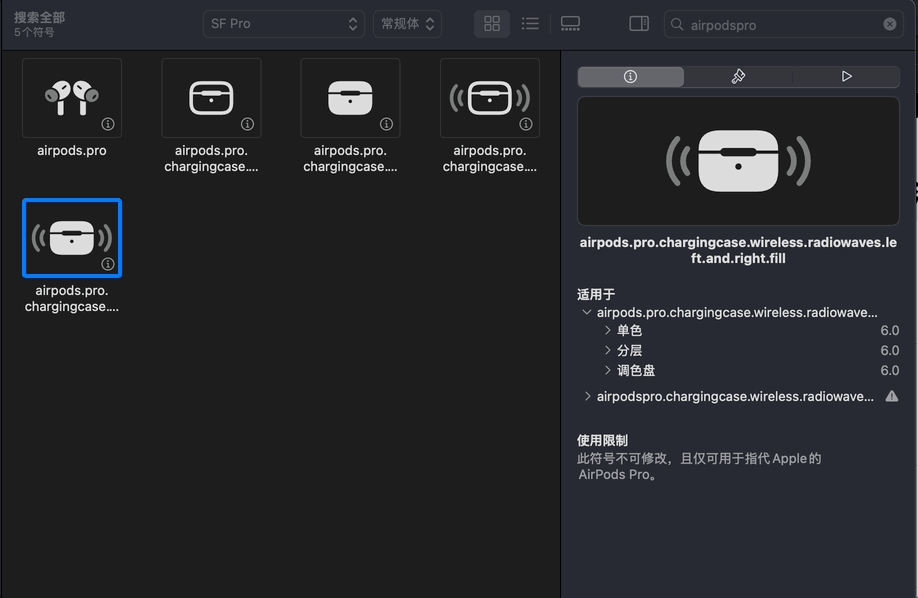Expand the 调色盘 row under 适用于
The height and width of the screenshot is (598, 918).
click(607, 370)
